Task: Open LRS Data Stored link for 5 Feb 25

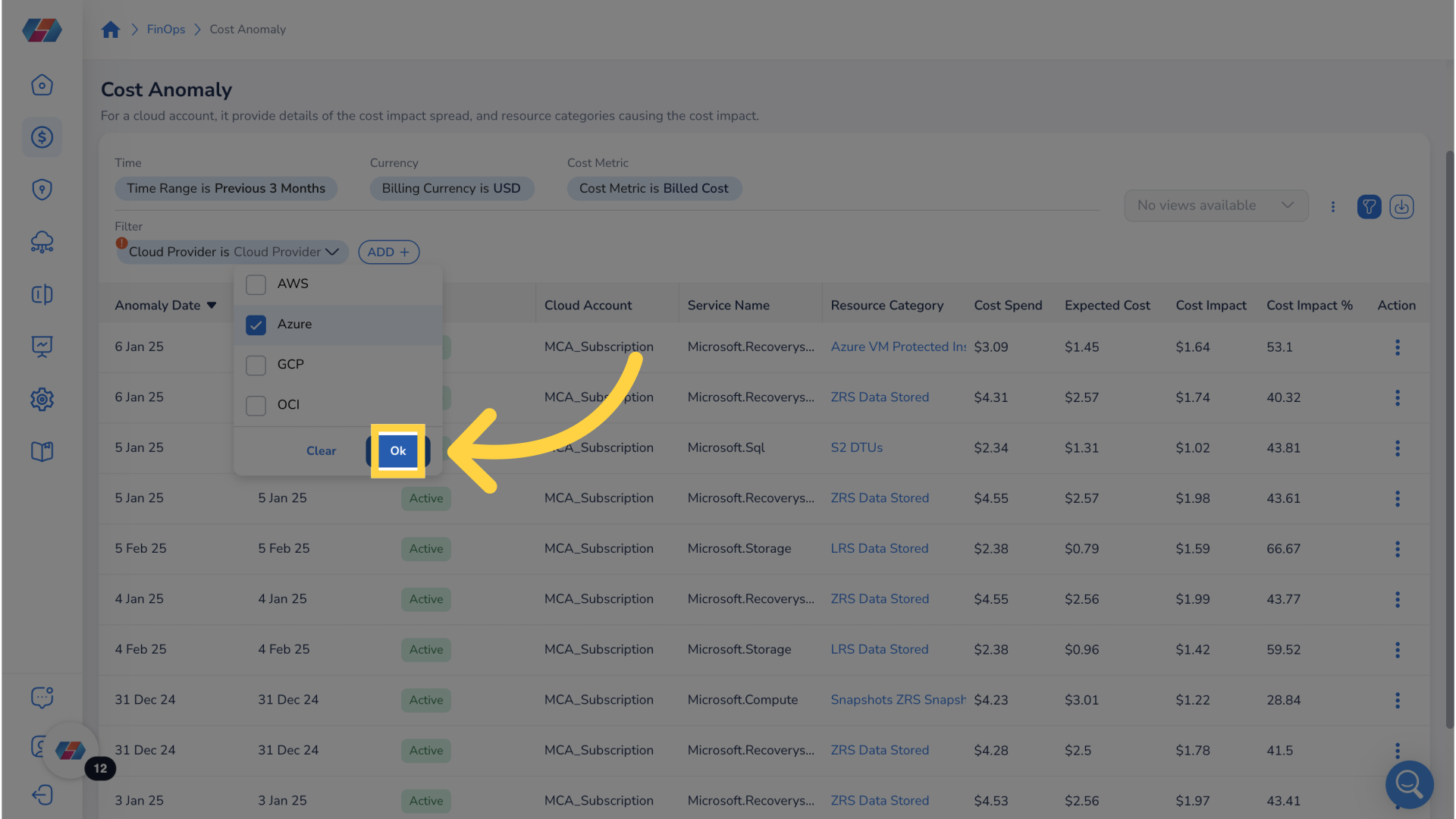Action: click(879, 548)
